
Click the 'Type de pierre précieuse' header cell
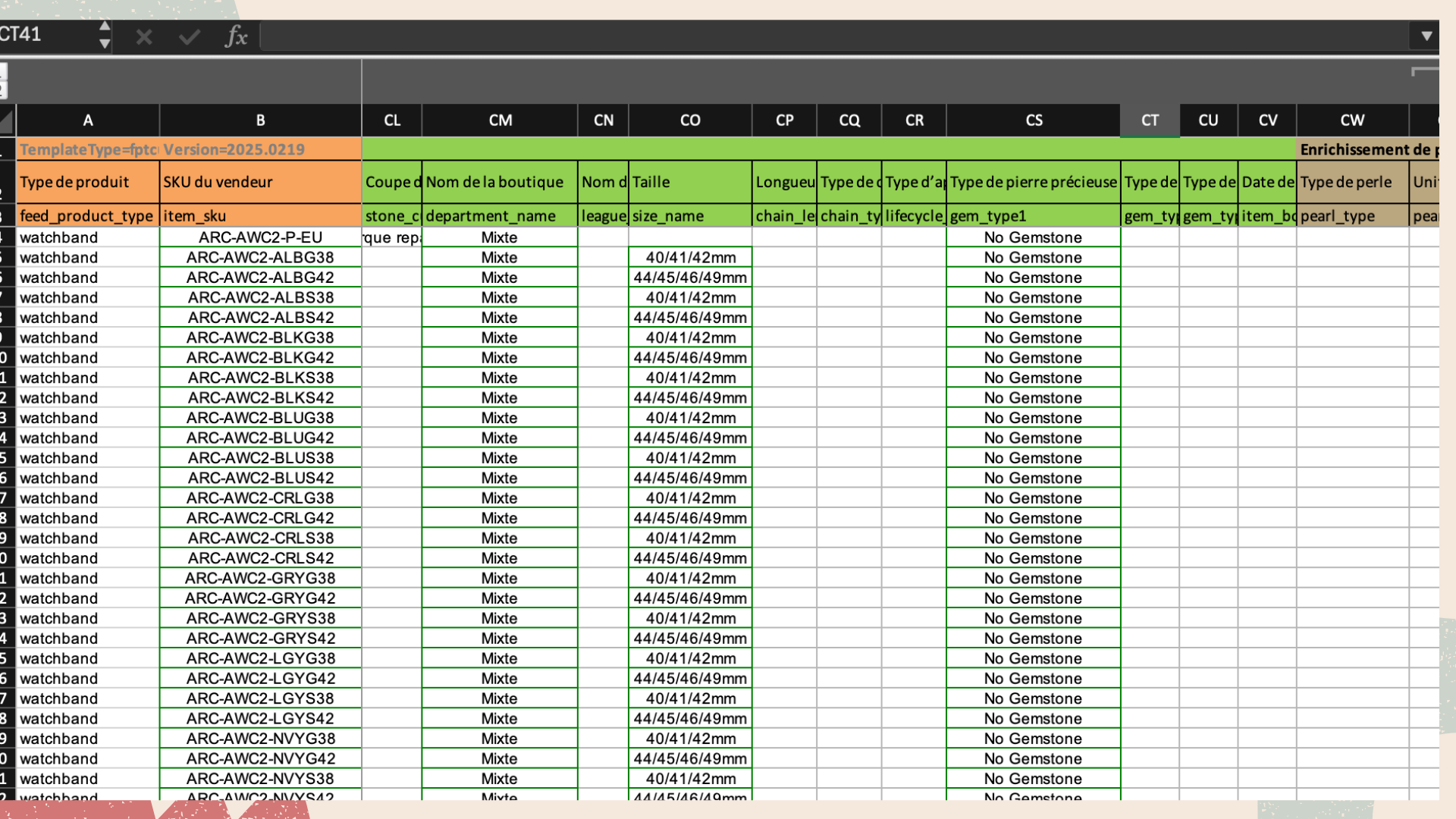(x=1034, y=182)
